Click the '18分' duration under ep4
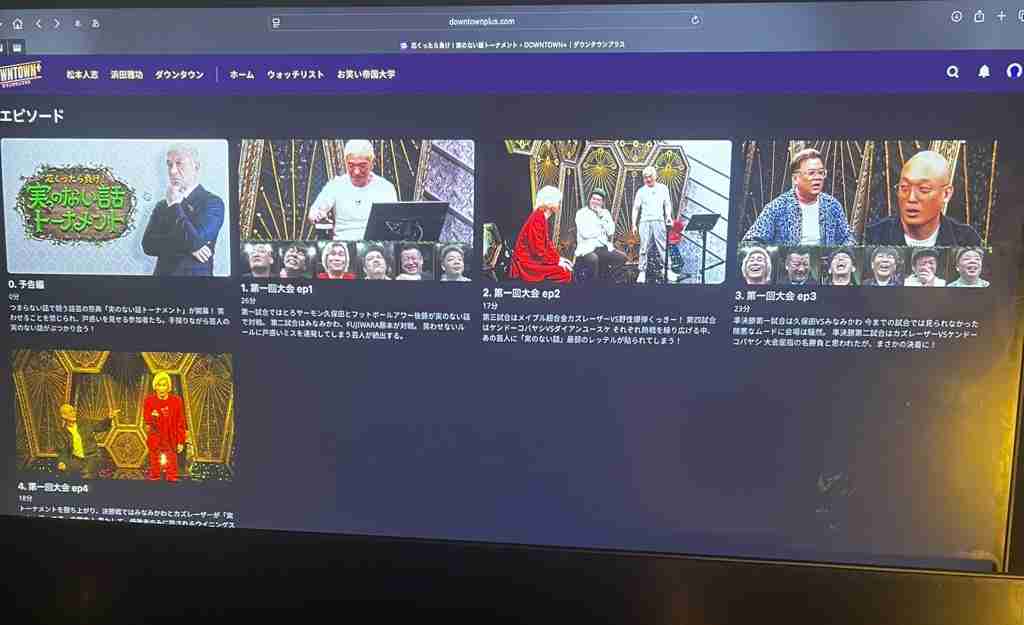This screenshot has height=625, width=1024. (x=25, y=498)
